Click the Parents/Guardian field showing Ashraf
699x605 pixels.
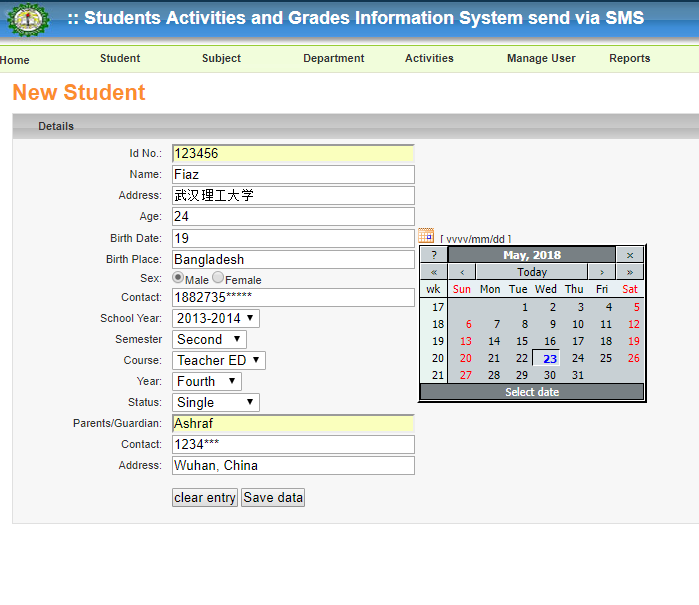(293, 423)
